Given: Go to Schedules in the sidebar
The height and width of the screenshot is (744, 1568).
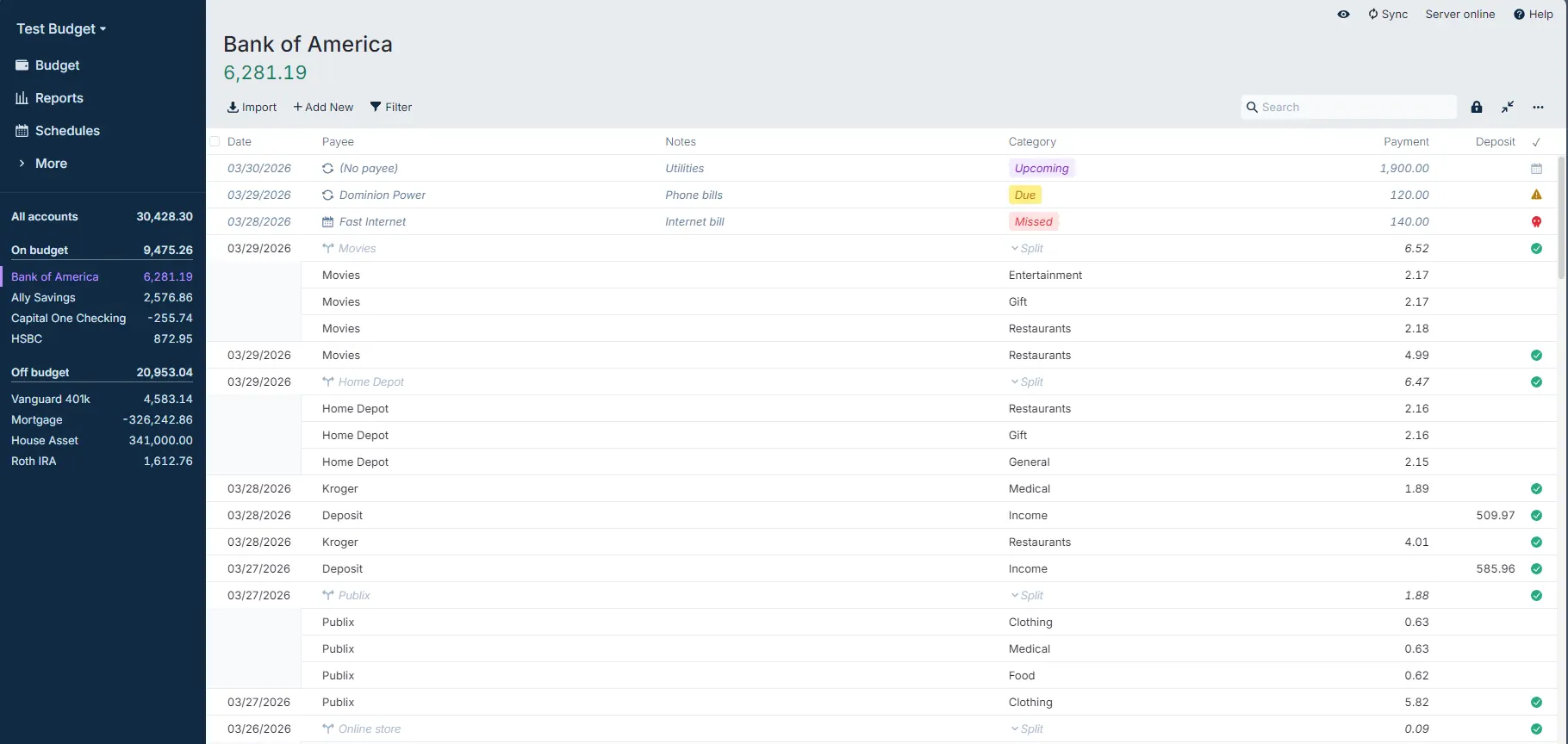Looking at the screenshot, I should point(67,131).
